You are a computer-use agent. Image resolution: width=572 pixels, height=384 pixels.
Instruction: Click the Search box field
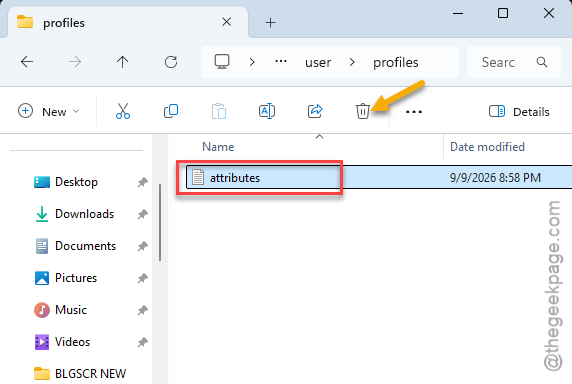[514, 62]
